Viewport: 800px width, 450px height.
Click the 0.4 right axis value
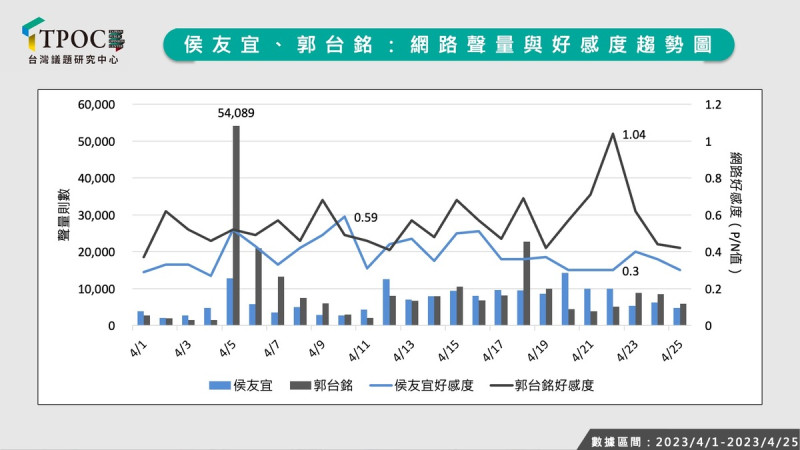(x=713, y=252)
